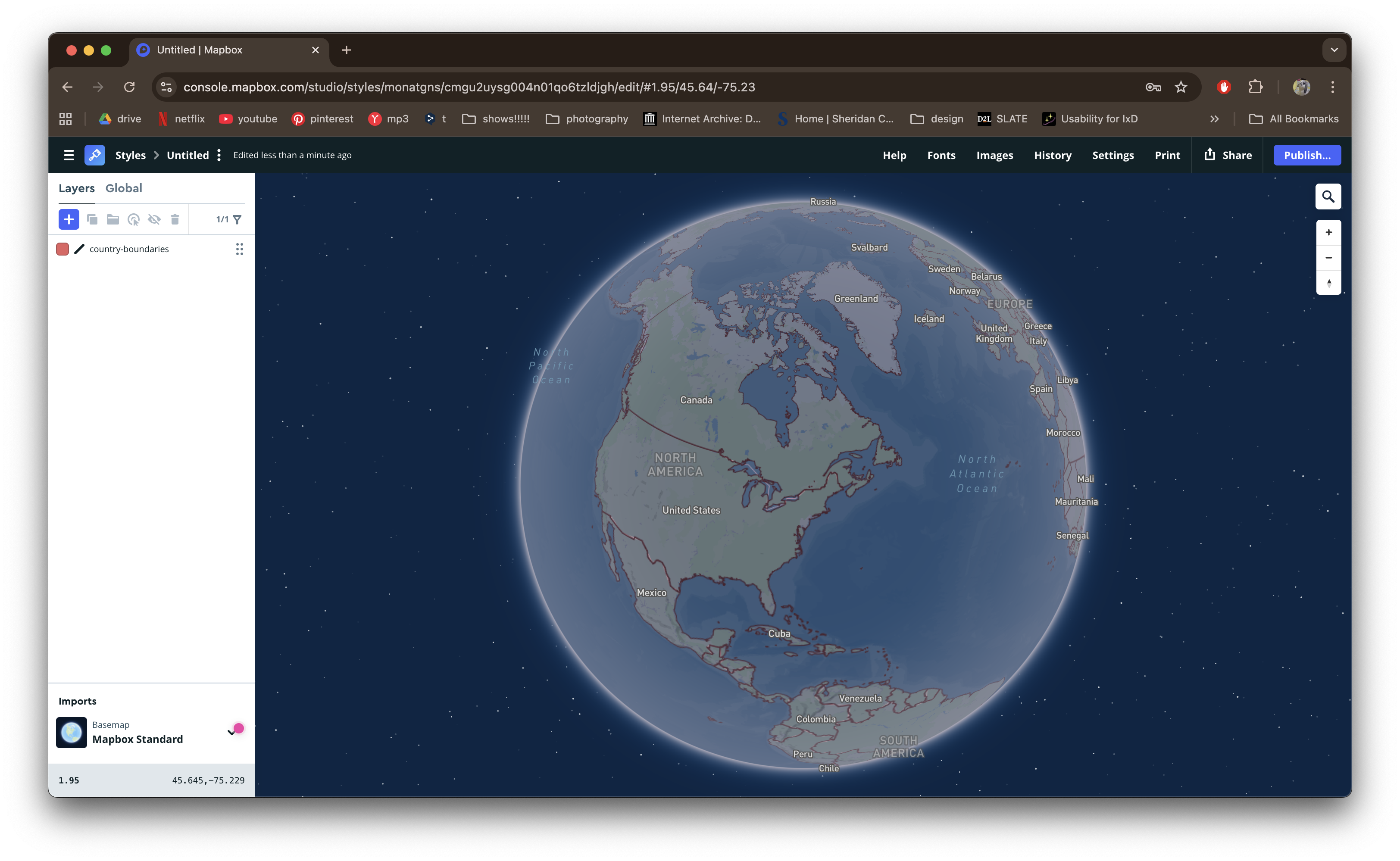The height and width of the screenshot is (861, 1400).
Task: Delete the selected layer with the trash icon
Action: (175, 219)
